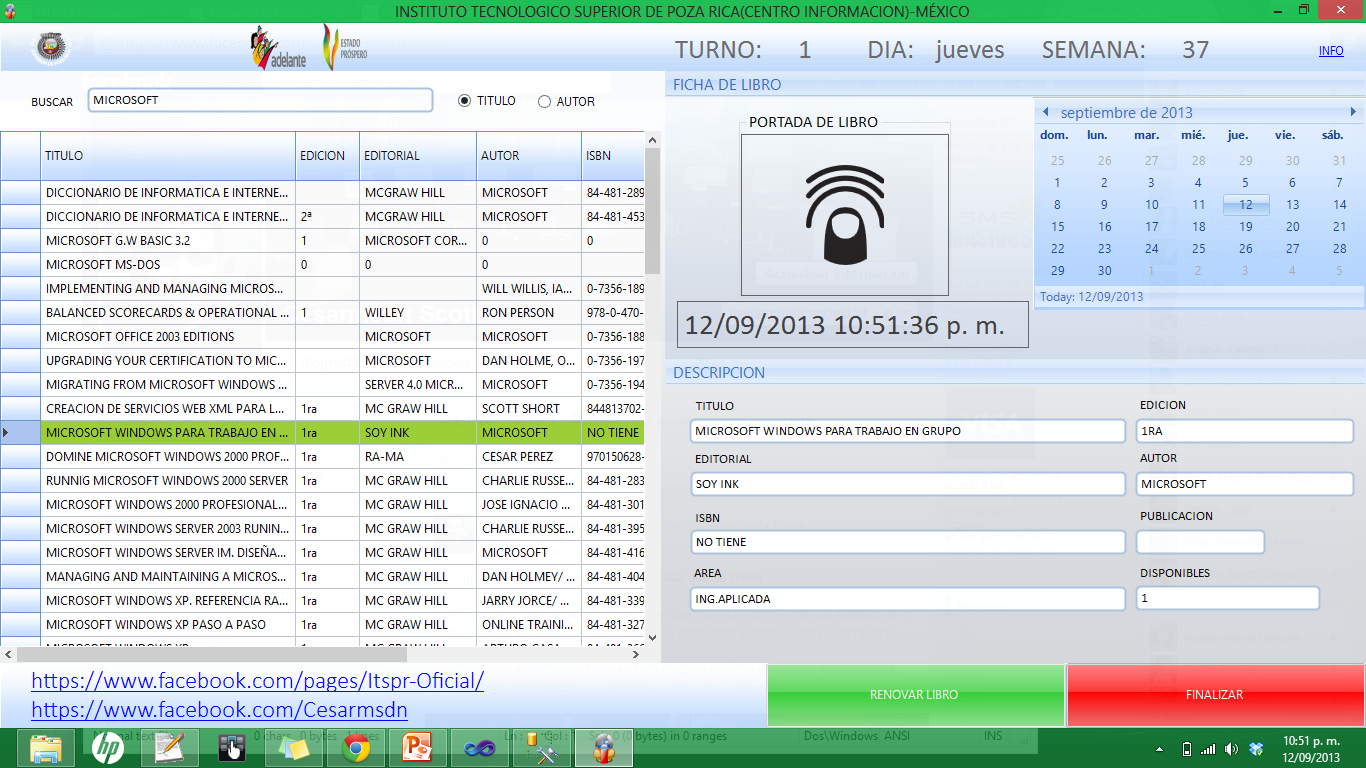1366x768 pixels.
Task: Click 'CESAR PEREZ' author cell
Action: click(x=529, y=457)
